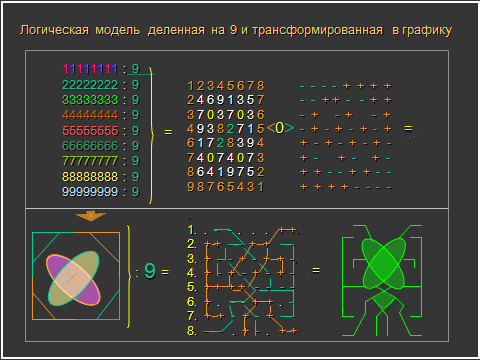Click the orange downward arrow
Screen dimensions: 480x360
[x=91, y=216]
